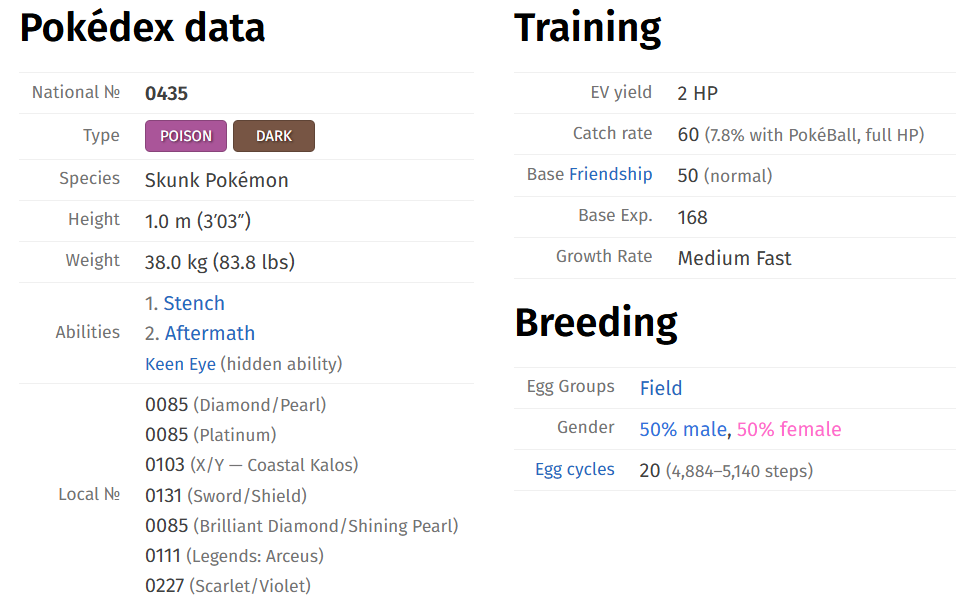Viewport: 956px width, 598px height.
Task: Open the Field egg group link
Action: (661, 388)
